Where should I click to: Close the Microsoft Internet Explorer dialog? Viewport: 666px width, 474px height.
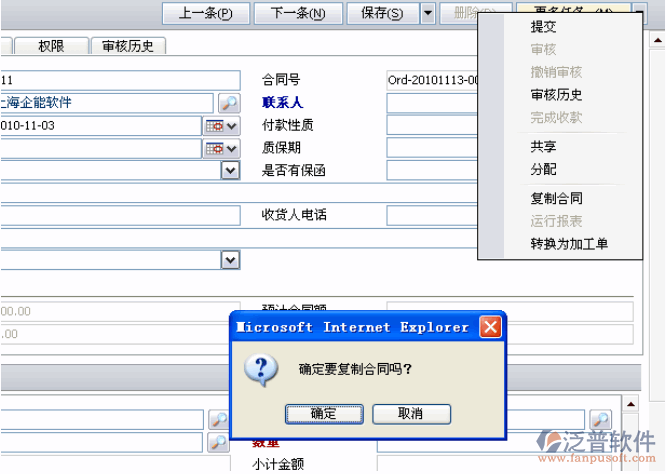coord(491,327)
